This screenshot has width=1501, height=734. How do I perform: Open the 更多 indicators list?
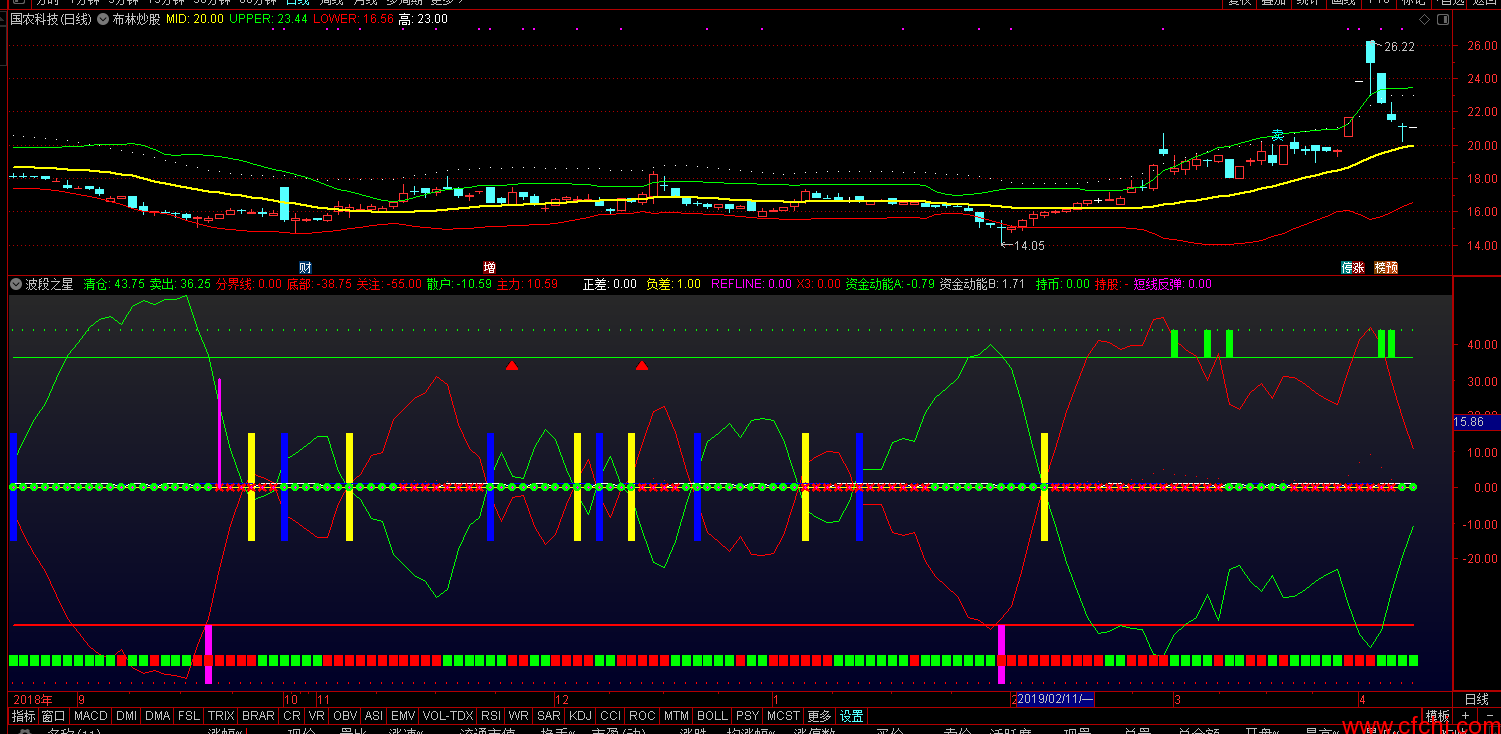click(819, 716)
